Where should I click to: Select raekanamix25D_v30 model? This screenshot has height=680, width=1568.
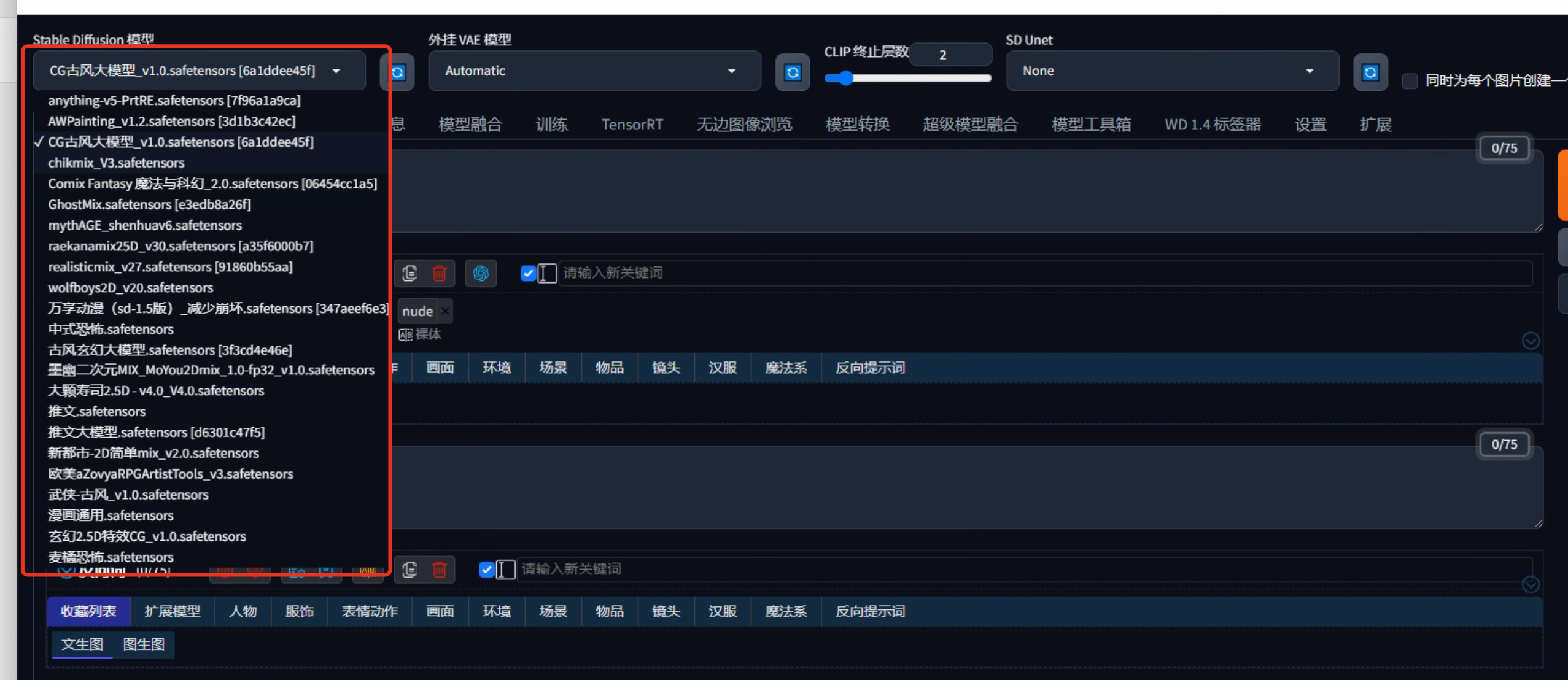tap(211, 246)
